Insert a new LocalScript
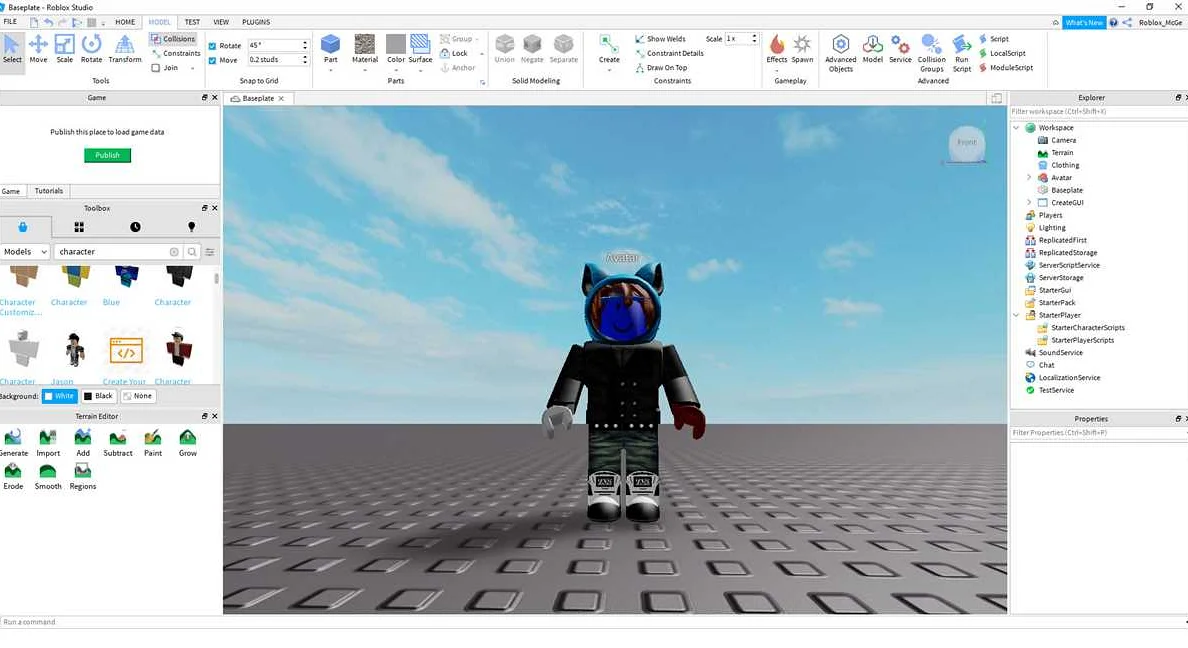 pyautogui.click(x=1002, y=53)
